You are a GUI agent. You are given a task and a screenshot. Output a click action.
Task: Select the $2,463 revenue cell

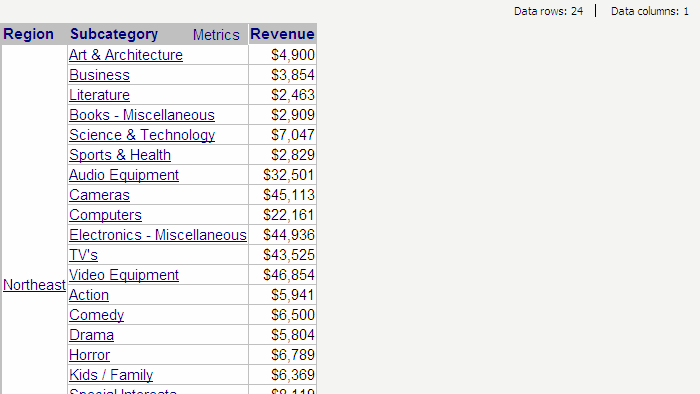tap(282, 95)
